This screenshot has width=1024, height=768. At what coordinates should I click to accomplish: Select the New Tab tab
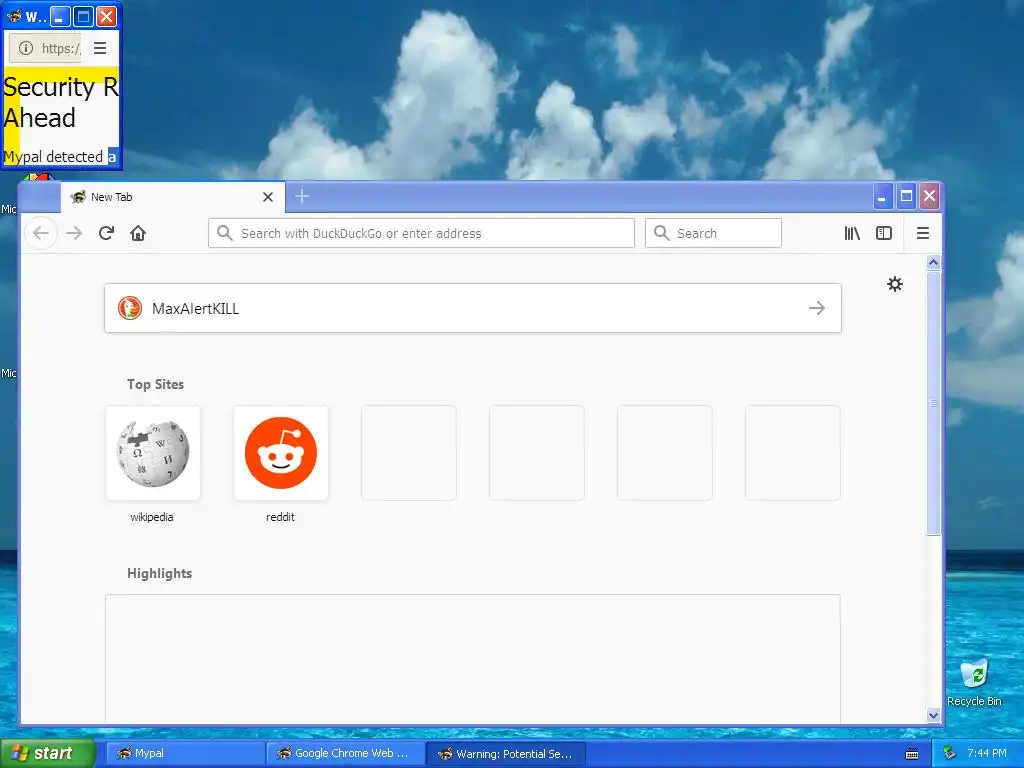173,197
